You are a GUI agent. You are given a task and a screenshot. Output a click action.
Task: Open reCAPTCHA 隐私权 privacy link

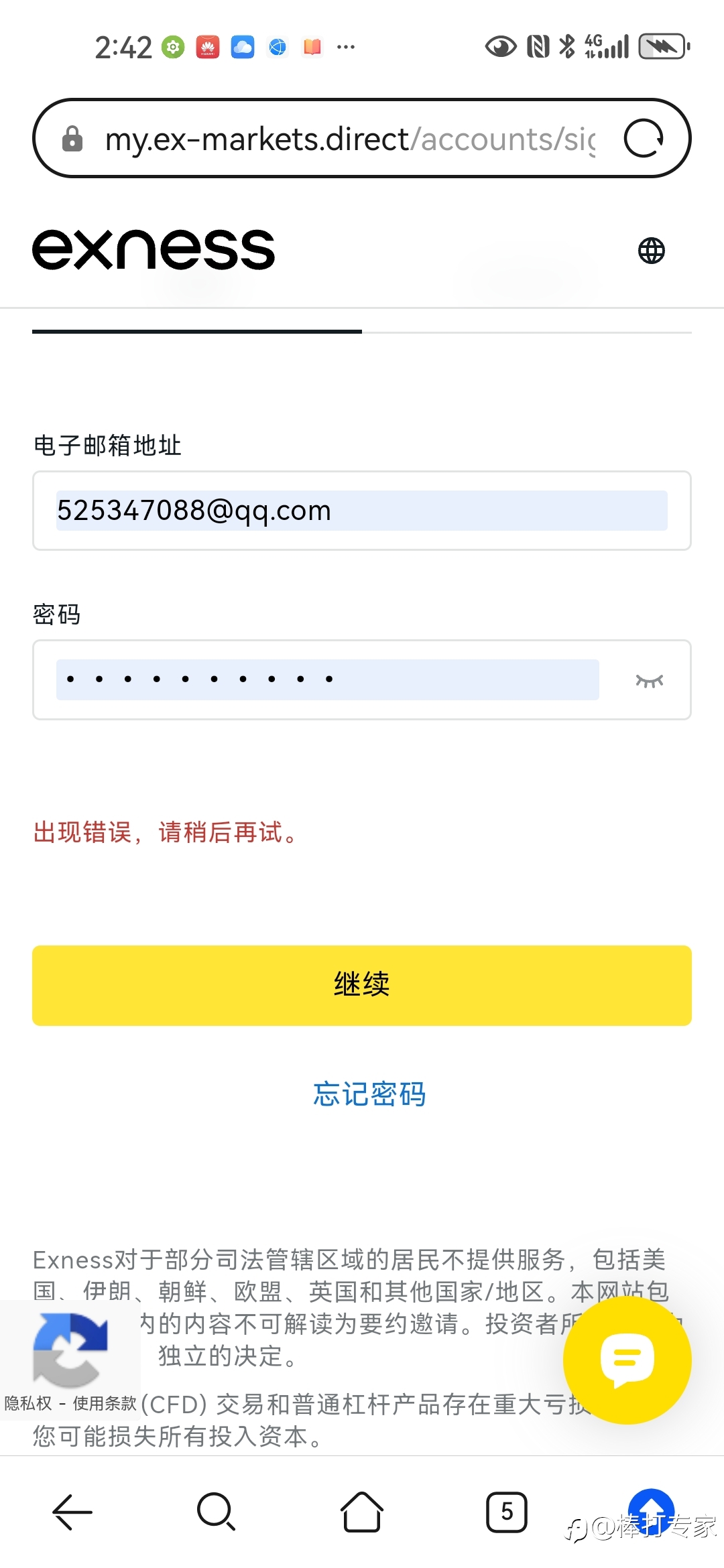pyautogui.click(x=28, y=1402)
